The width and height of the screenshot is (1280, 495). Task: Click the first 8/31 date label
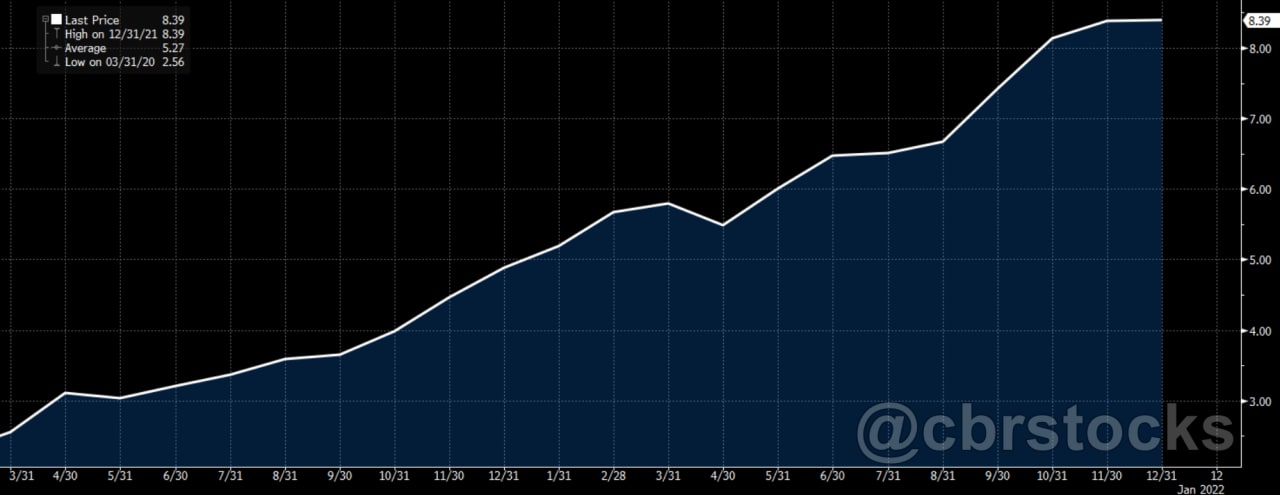point(285,475)
